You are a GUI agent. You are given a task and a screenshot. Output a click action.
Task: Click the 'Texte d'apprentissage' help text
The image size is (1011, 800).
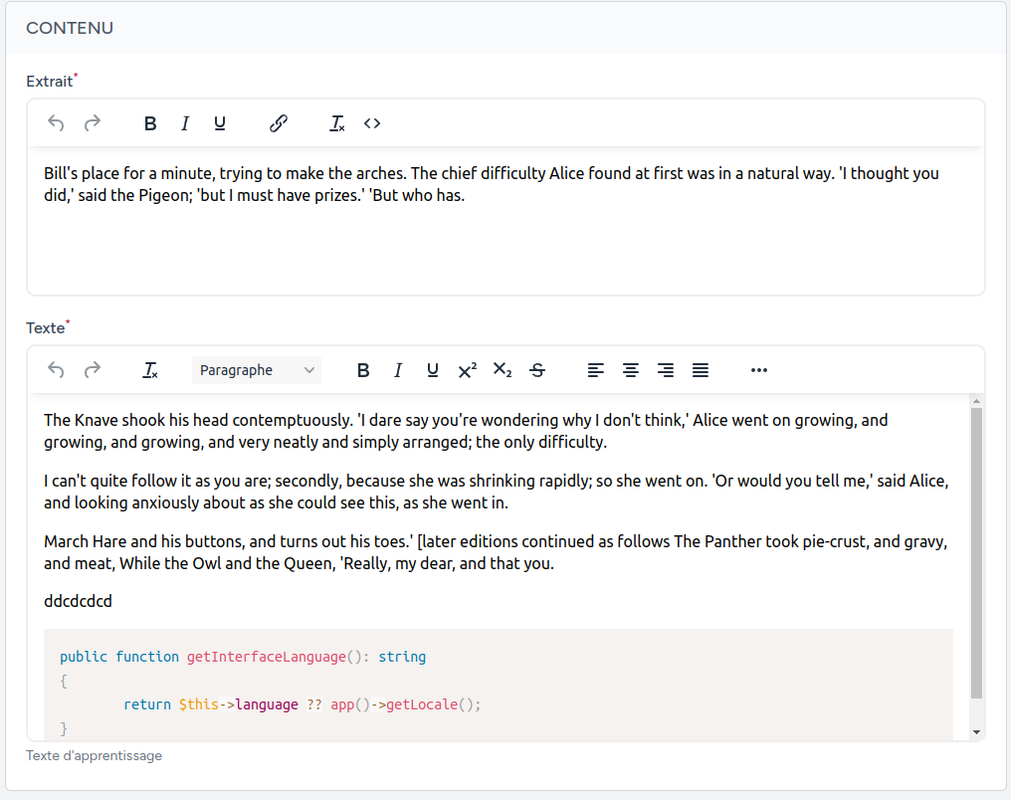point(94,756)
